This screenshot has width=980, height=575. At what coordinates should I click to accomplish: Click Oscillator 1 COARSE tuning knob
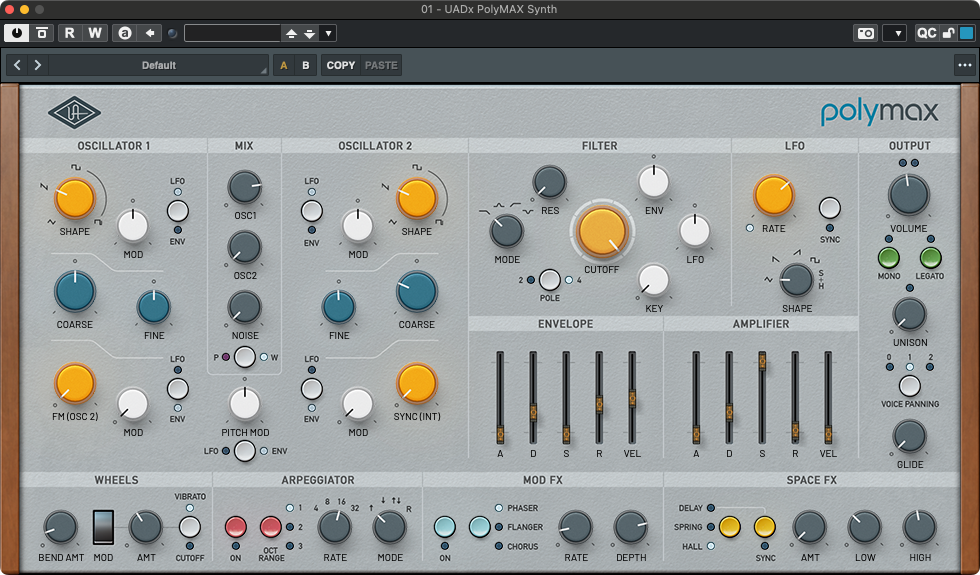pyautogui.click(x=74, y=291)
